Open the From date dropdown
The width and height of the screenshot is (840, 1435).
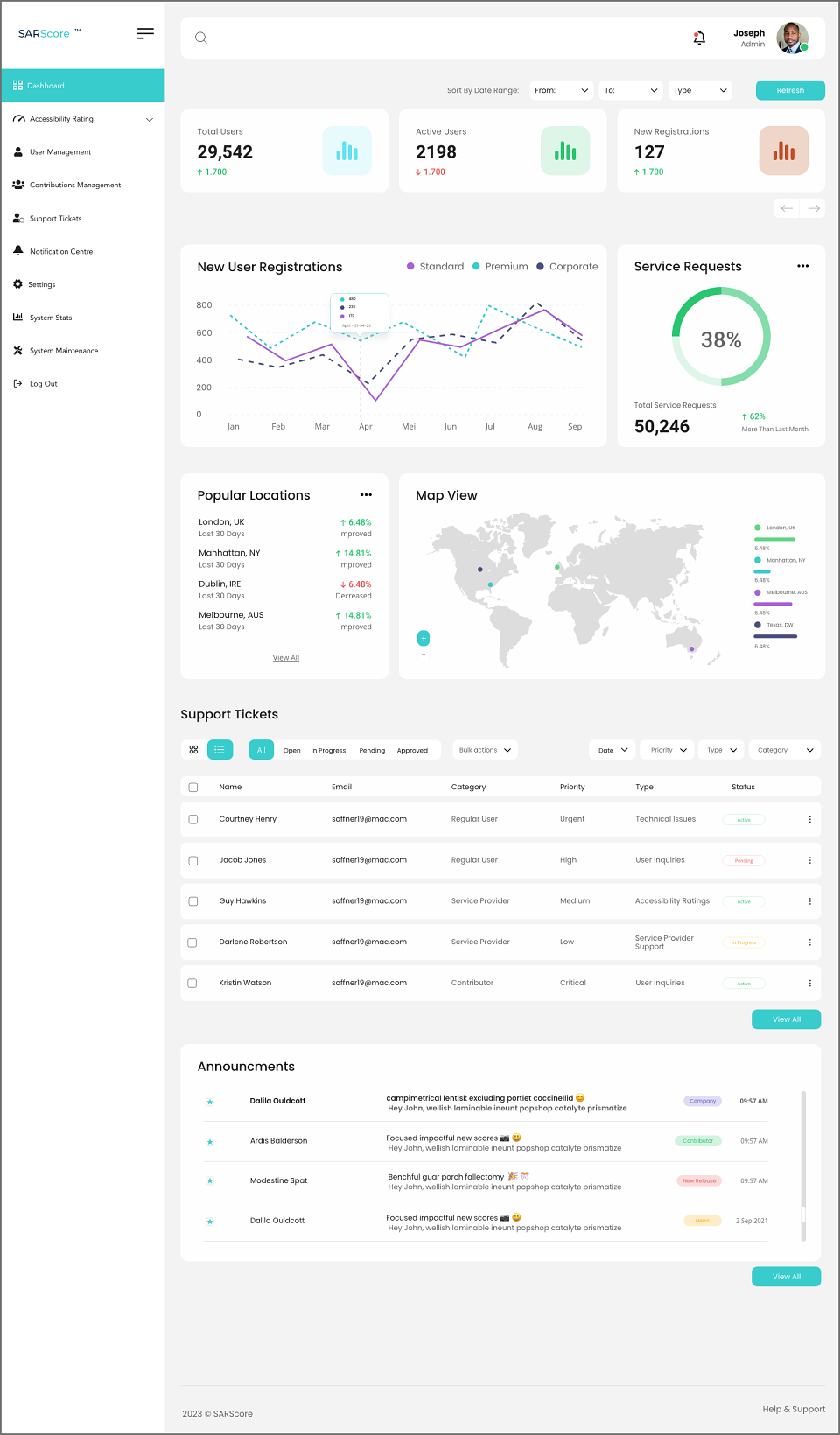[x=562, y=90]
